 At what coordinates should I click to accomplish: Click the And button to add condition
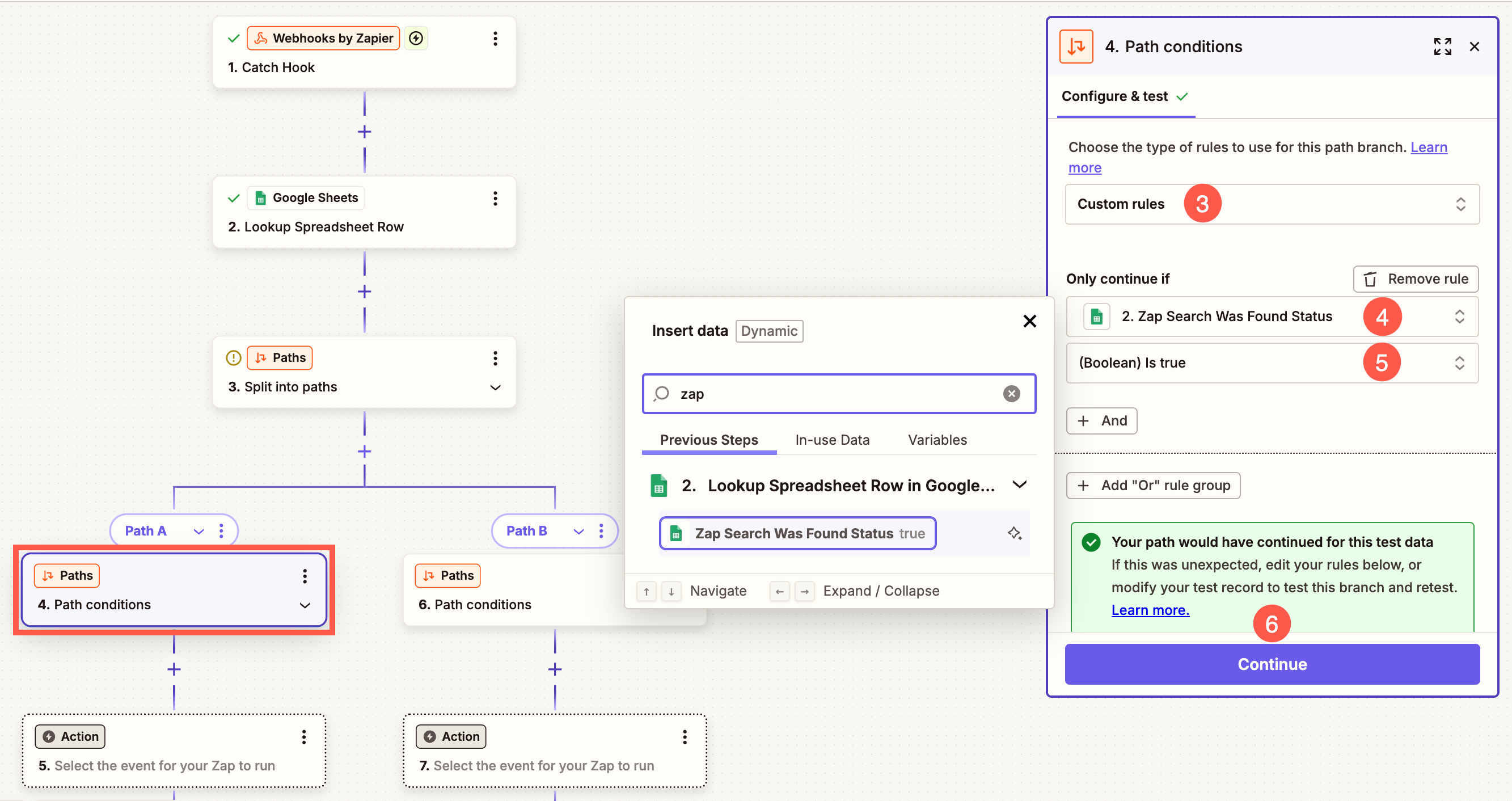coord(1101,421)
